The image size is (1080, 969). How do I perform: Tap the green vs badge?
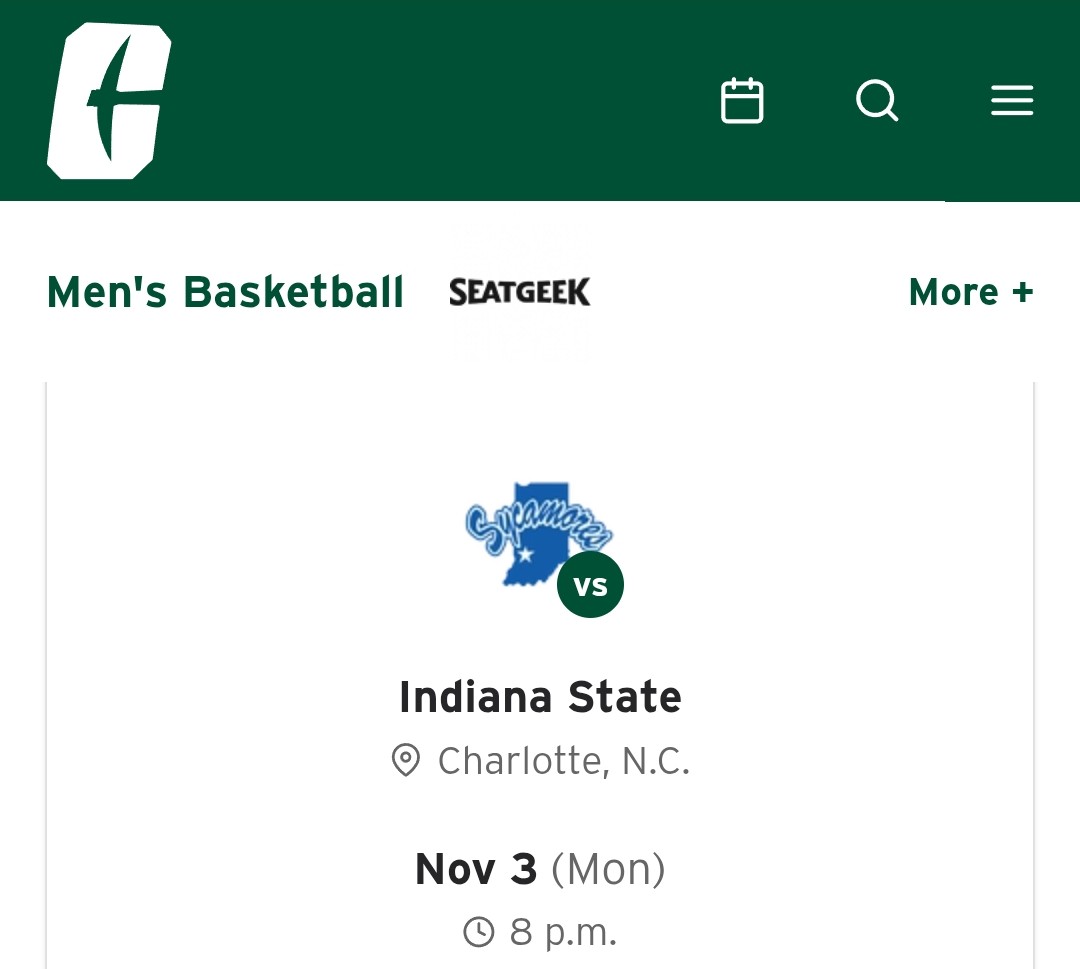(590, 585)
